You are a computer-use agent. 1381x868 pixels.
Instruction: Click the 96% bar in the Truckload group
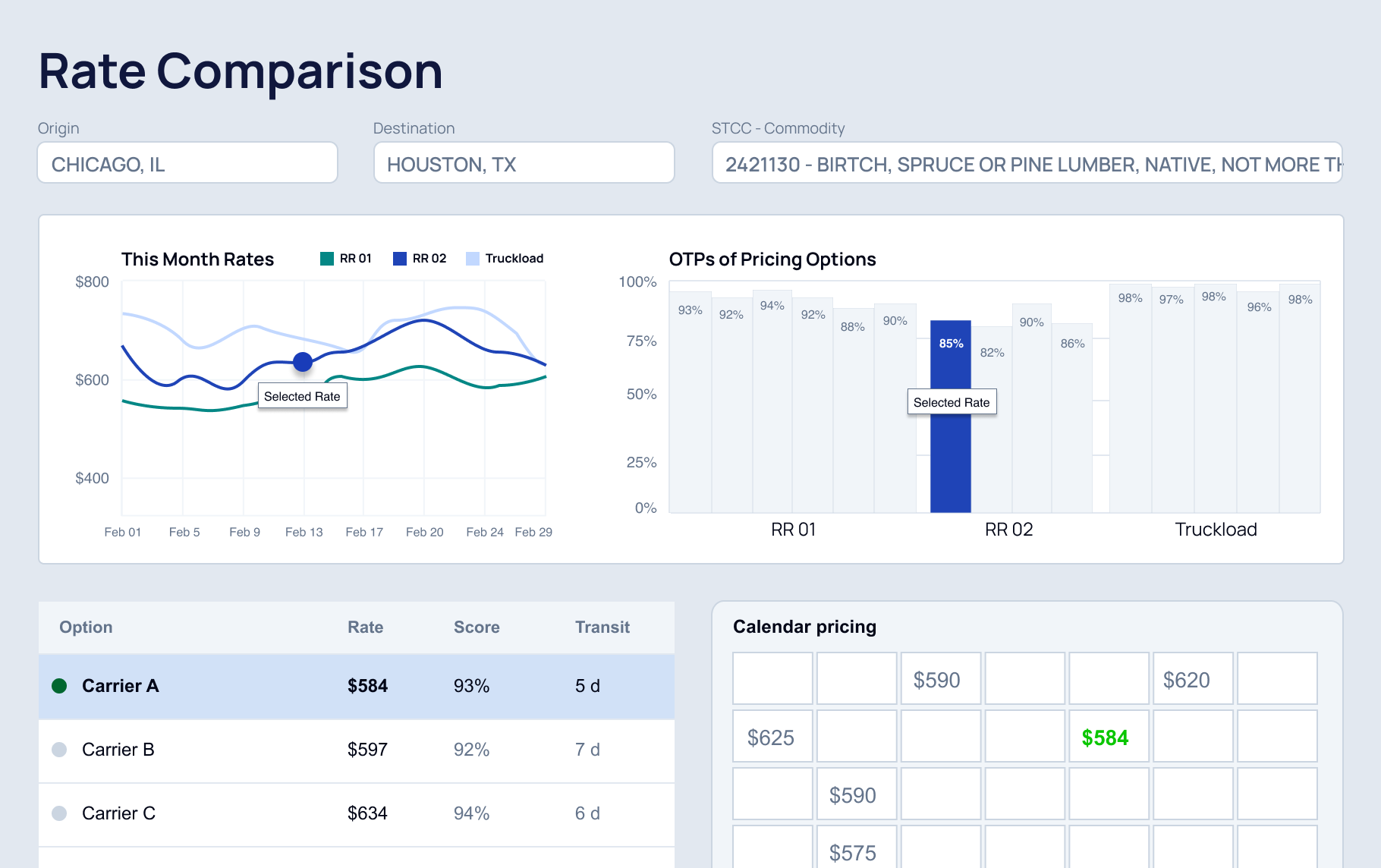pyautogui.click(x=1257, y=403)
